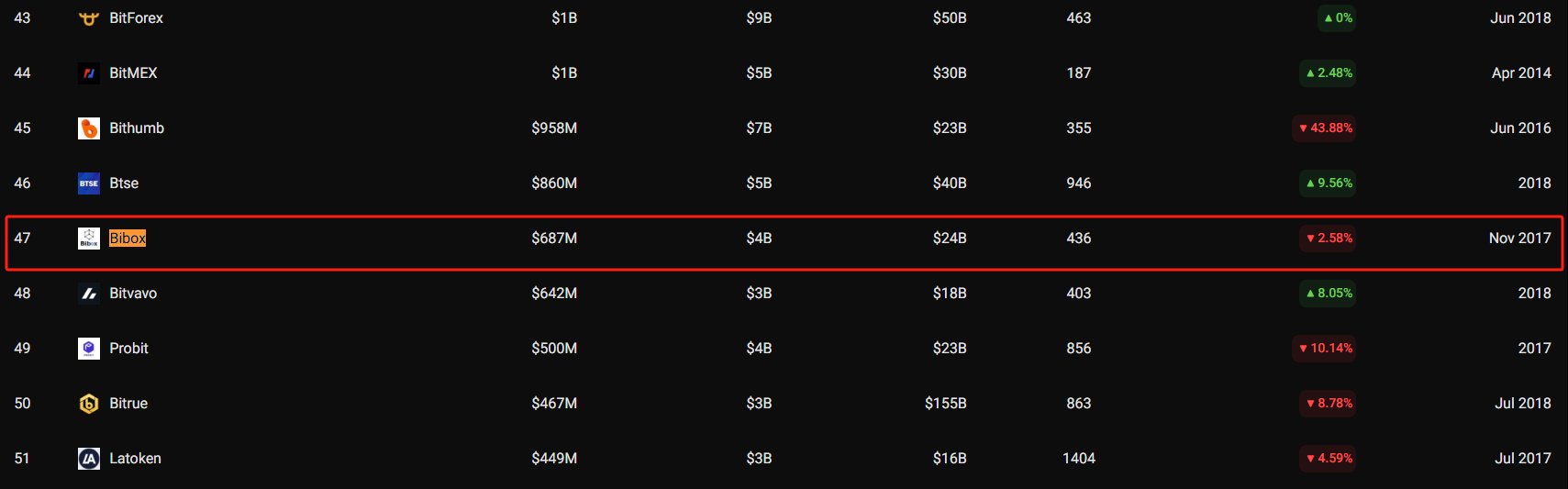1568x489 pixels.
Task: Click BitMEX's green 2.48% change badge
Action: (x=1329, y=73)
